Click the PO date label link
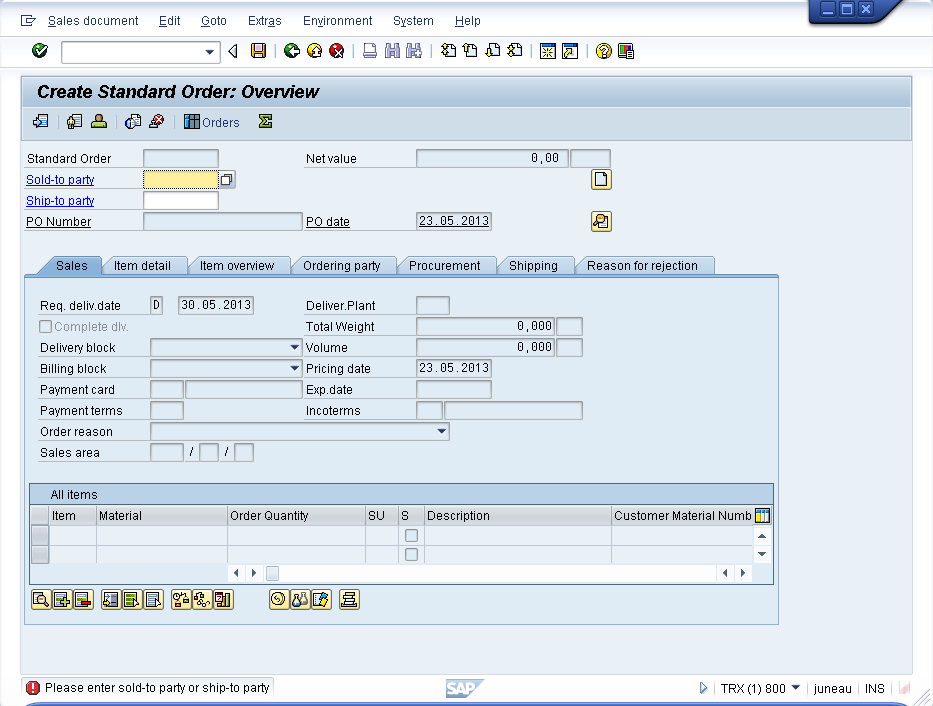The height and width of the screenshot is (706, 933). [x=328, y=222]
